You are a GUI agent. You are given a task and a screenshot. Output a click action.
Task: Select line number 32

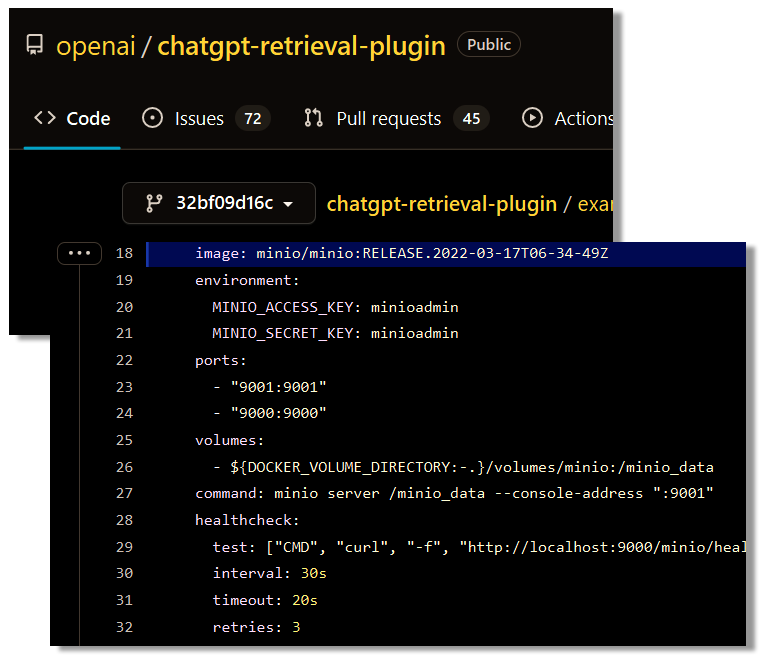tap(124, 627)
